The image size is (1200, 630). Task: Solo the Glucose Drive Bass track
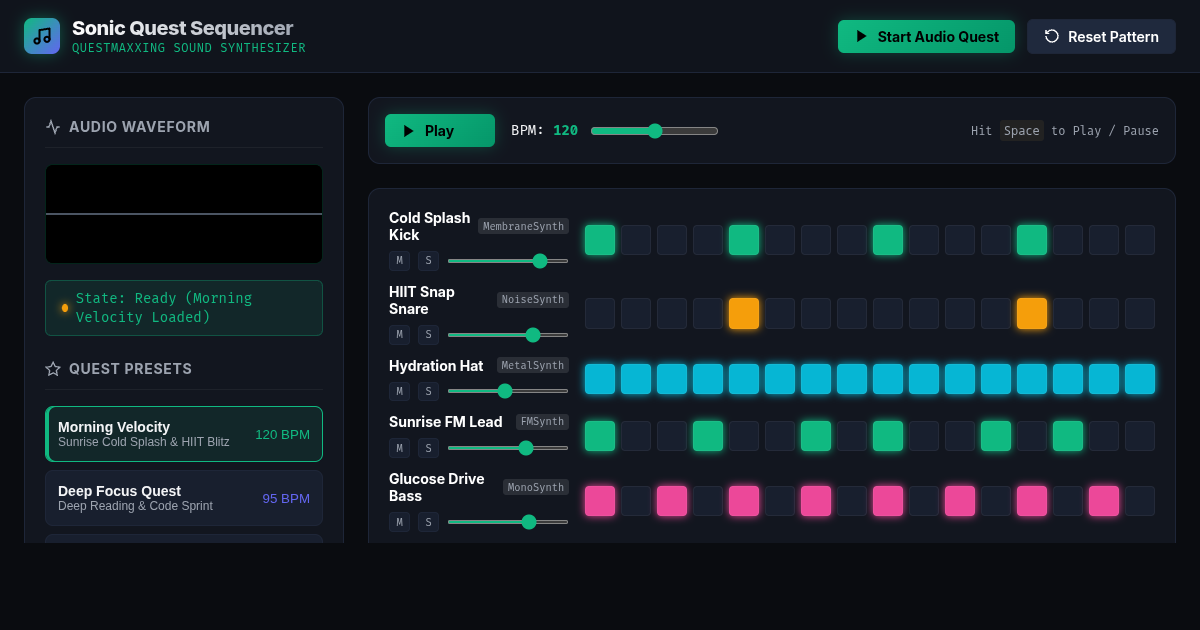pyautogui.click(x=428, y=522)
